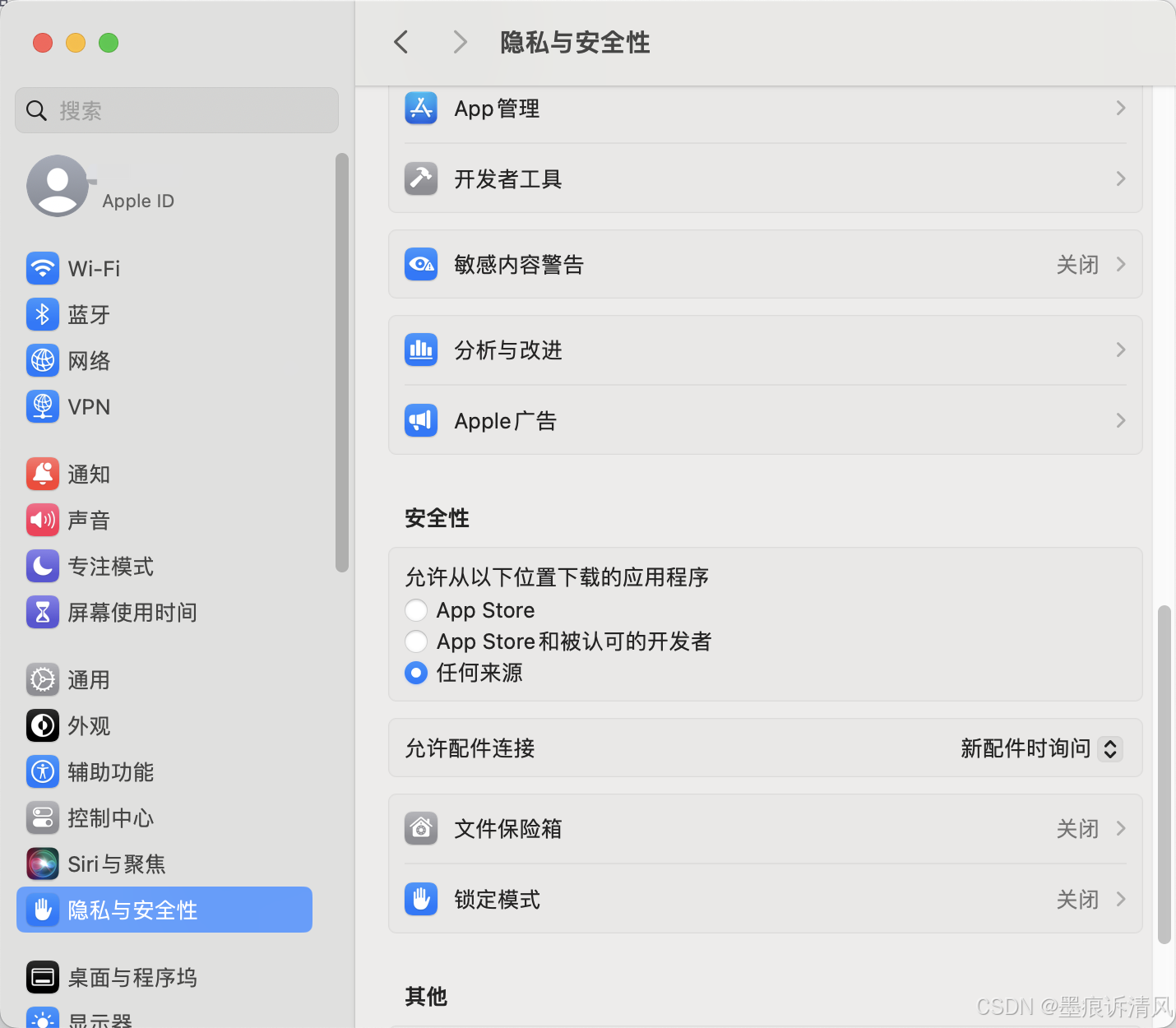Expand 敏感内容警告 row chevron

point(1120,264)
